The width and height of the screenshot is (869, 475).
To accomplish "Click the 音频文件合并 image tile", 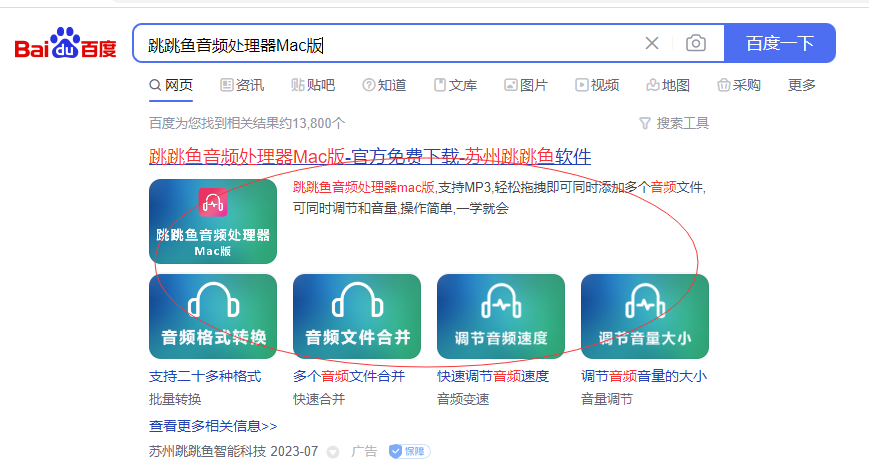I will coord(357,316).
